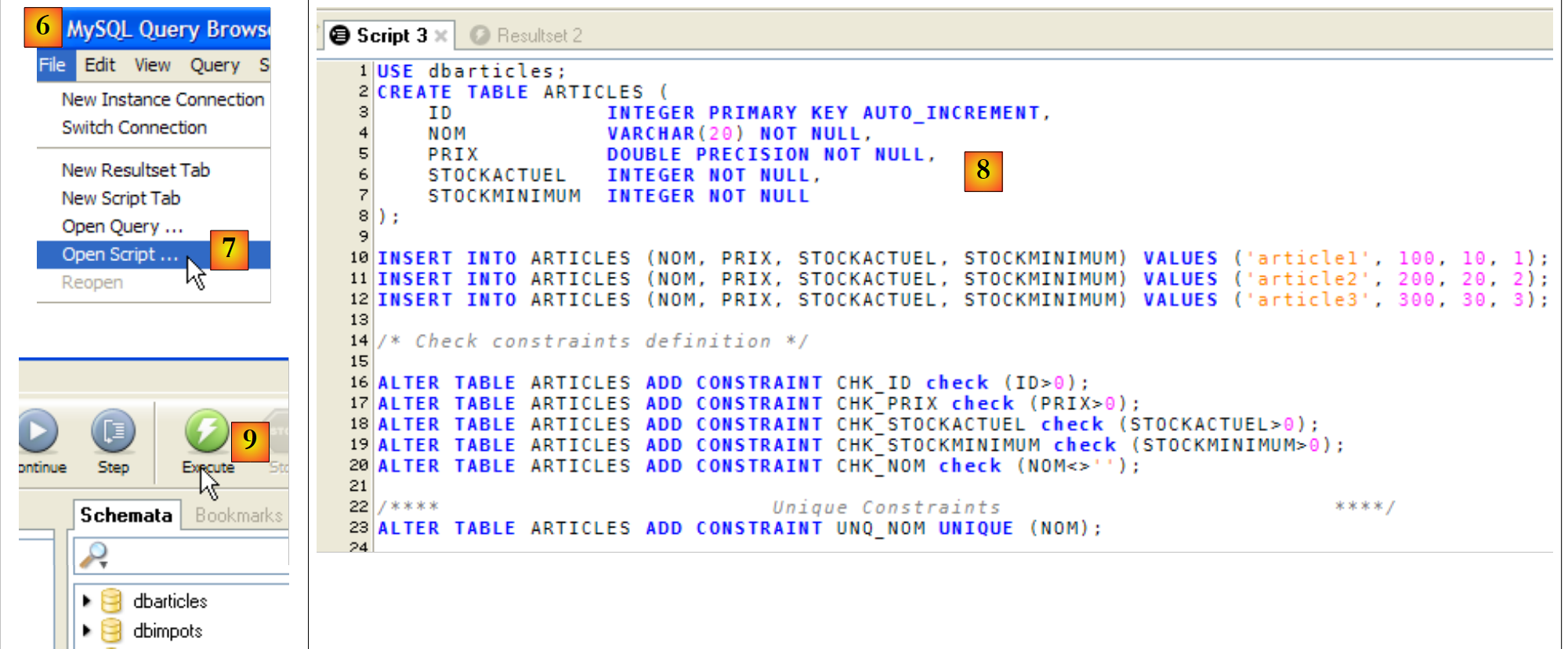
Task: Click the Continue play icon
Action: pyautogui.click(x=37, y=430)
